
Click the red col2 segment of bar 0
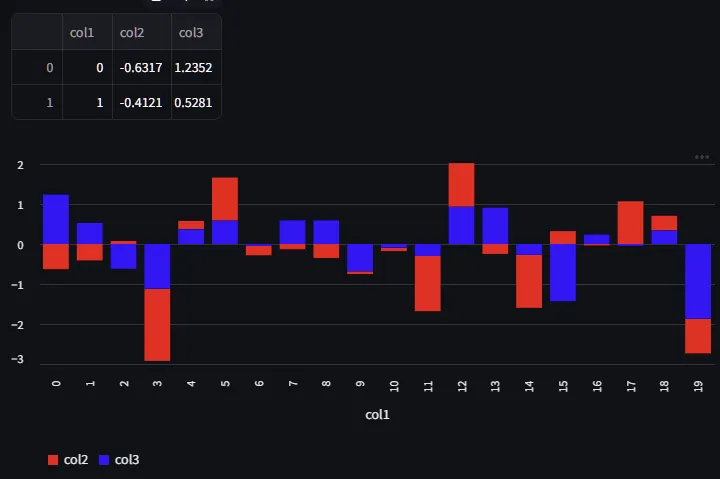click(x=56, y=257)
